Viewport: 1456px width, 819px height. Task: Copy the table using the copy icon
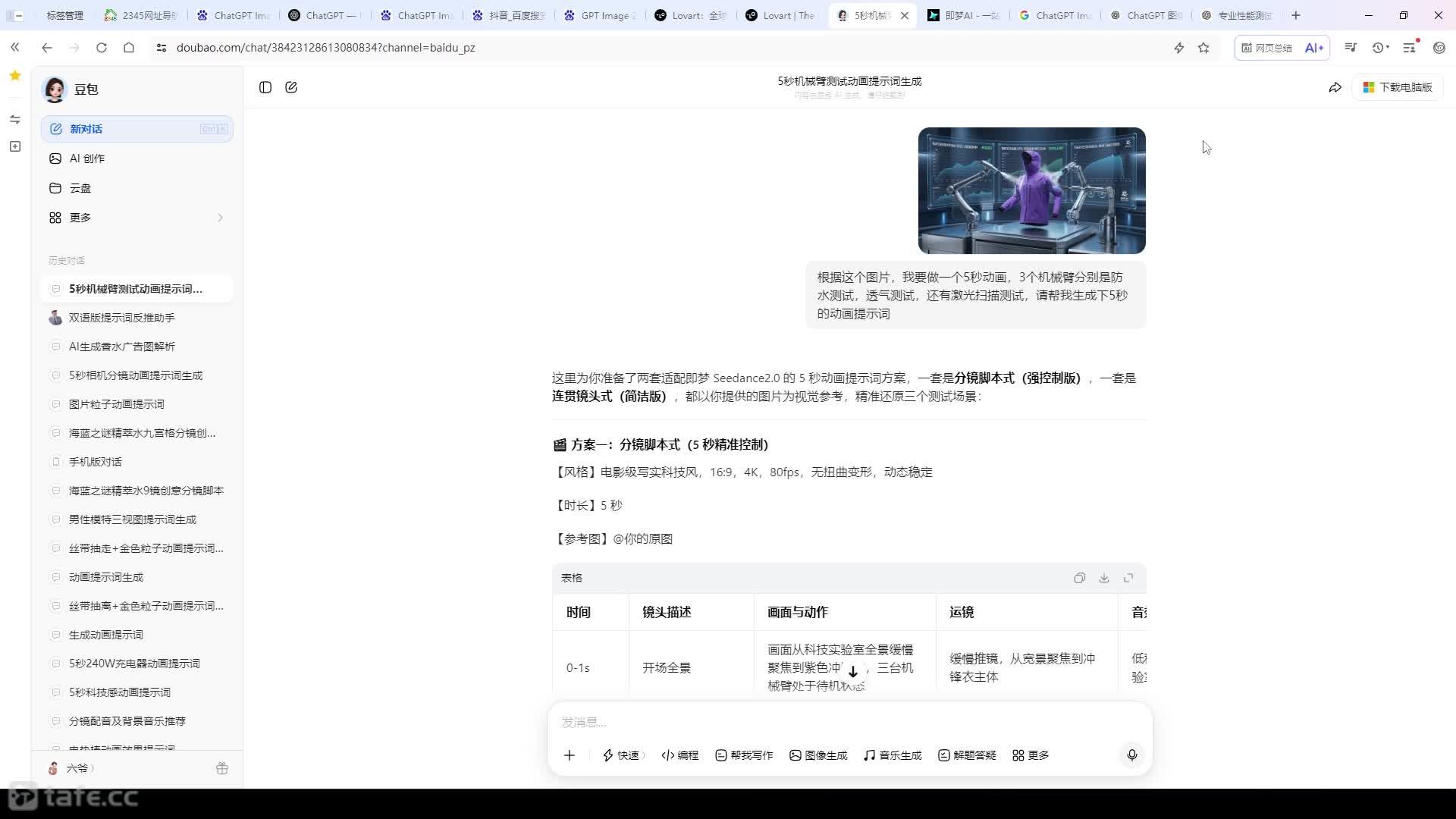click(1080, 578)
